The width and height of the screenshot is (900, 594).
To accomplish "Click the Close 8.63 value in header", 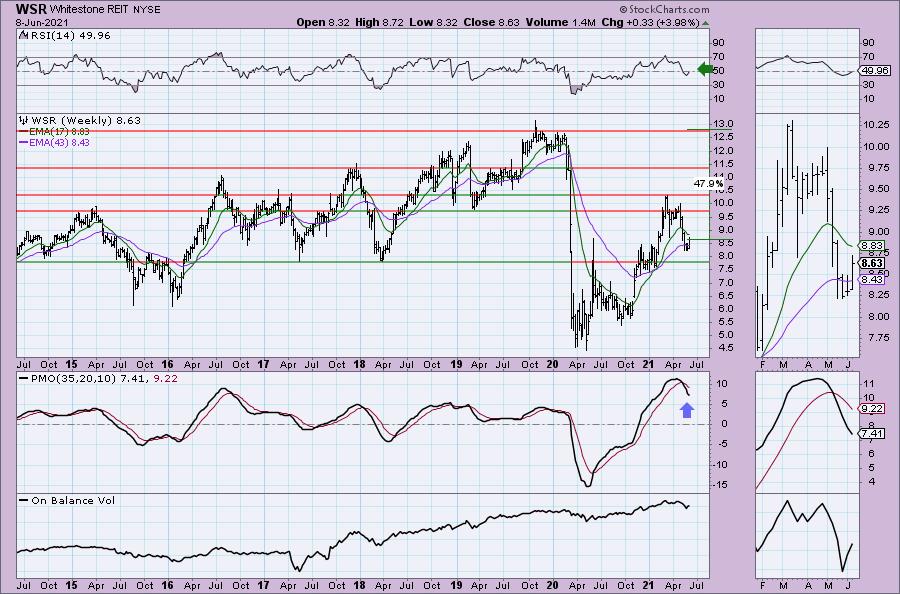I will [x=491, y=22].
